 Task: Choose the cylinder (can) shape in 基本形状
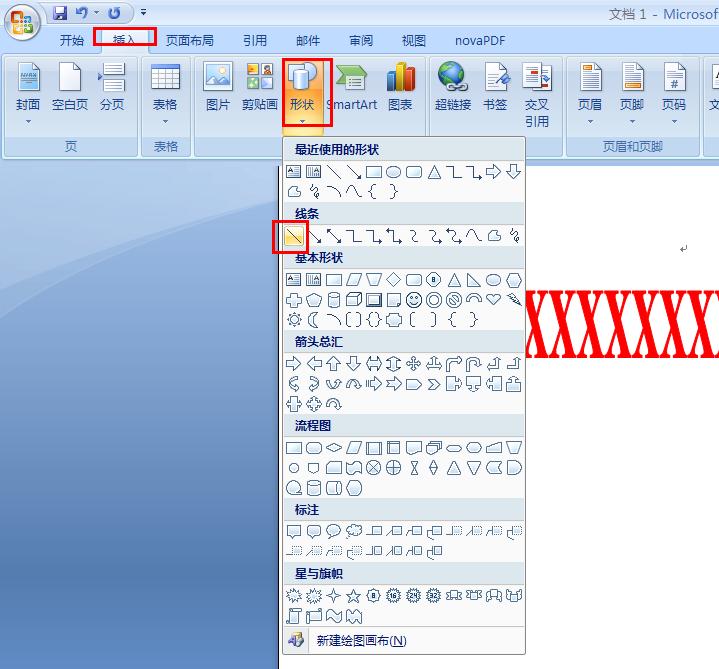[x=334, y=300]
